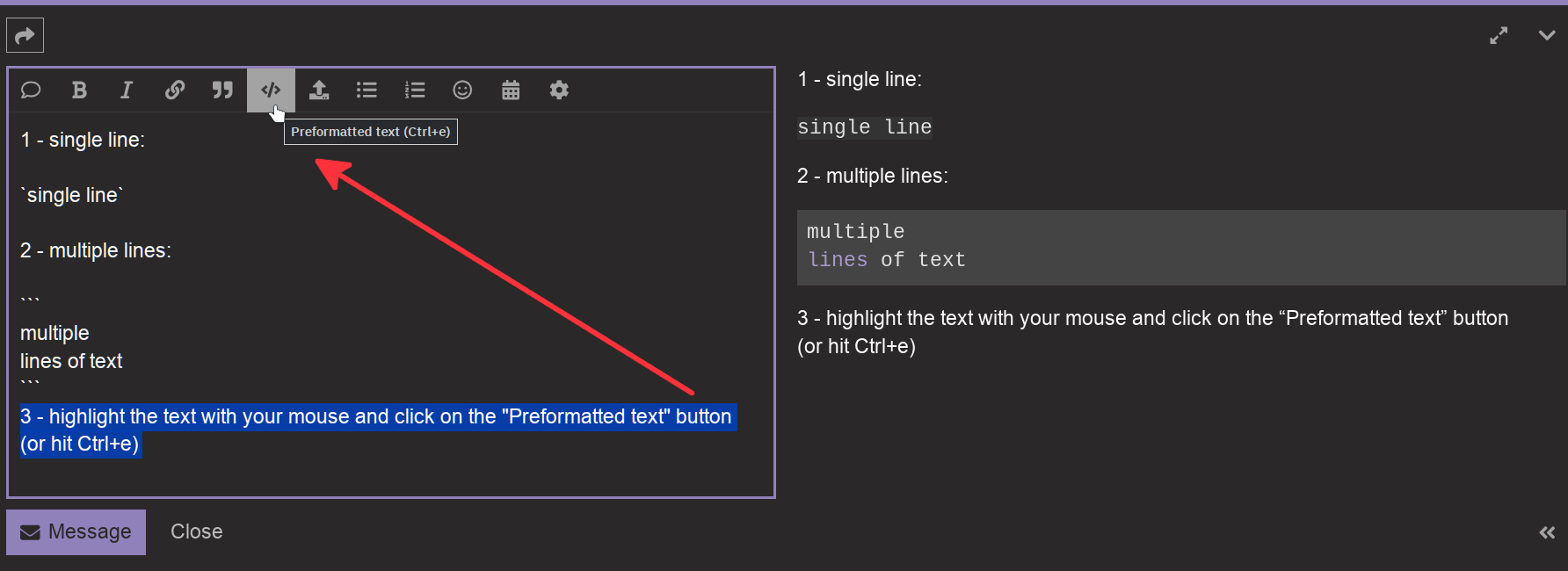Toggle Italic emphasis formatting

tap(127, 90)
